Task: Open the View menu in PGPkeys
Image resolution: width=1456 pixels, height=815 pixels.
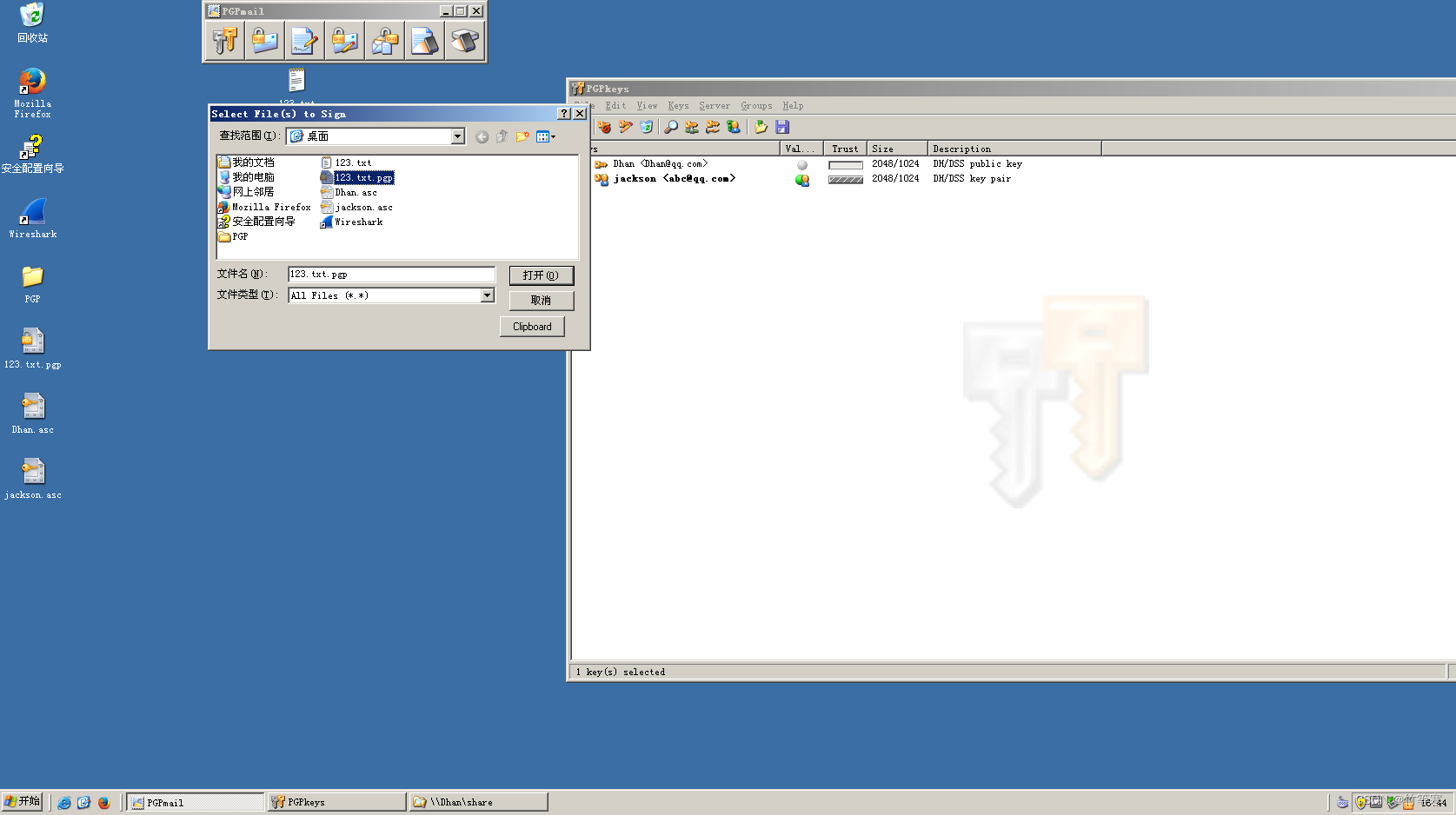Action: pos(647,106)
